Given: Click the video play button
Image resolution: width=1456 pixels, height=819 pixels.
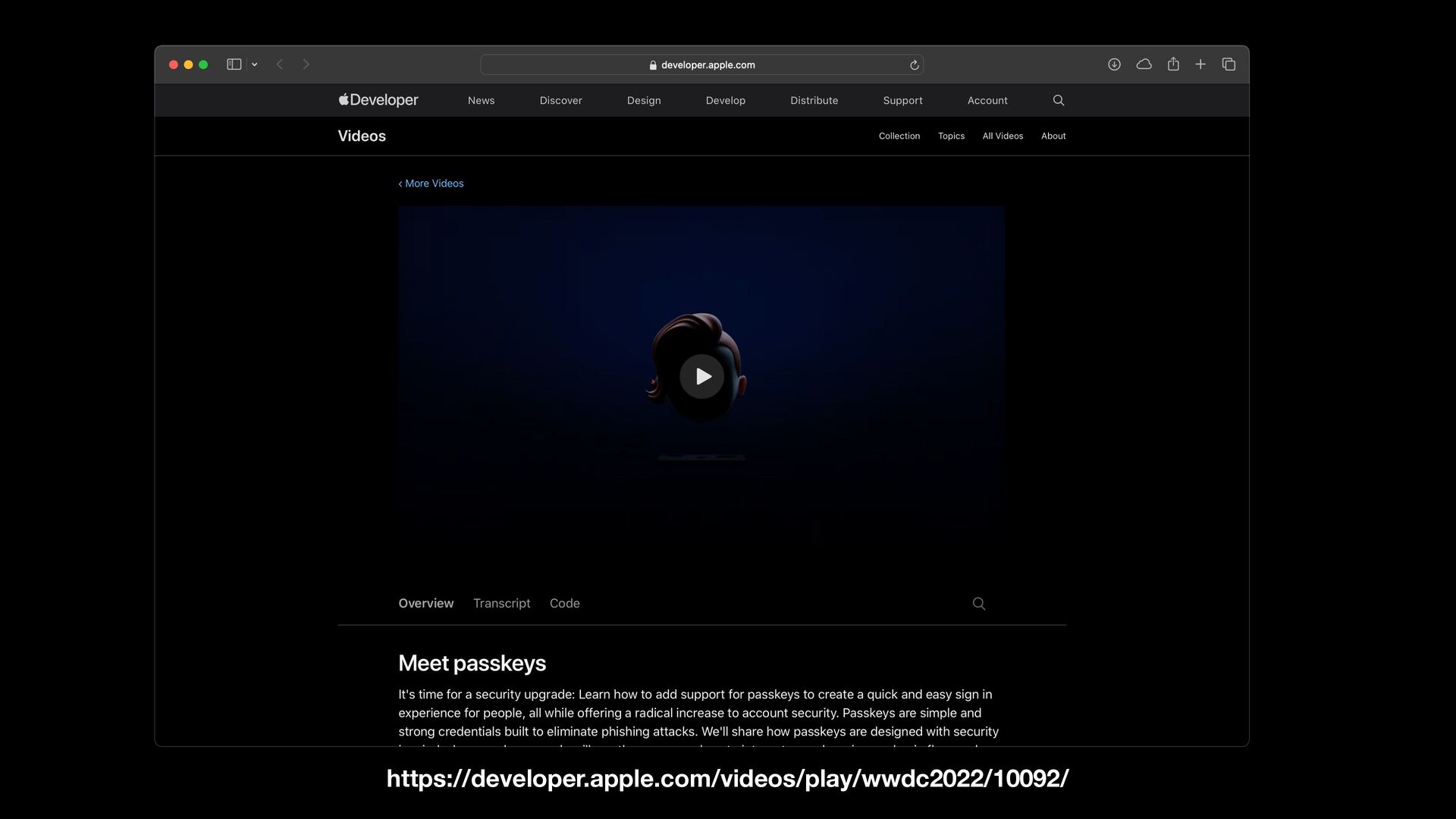Looking at the screenshot, I should tap(701, 376).
